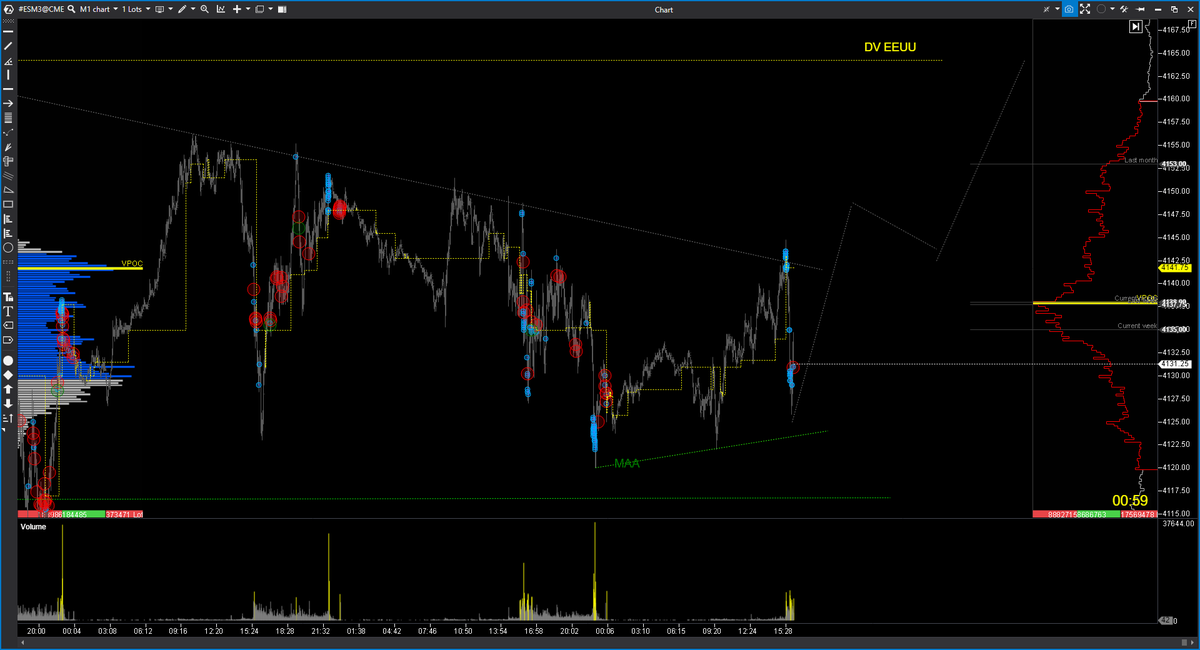Select the vertical line tool
Screen dimensions: 1200x650
click(x=8, y=74)
